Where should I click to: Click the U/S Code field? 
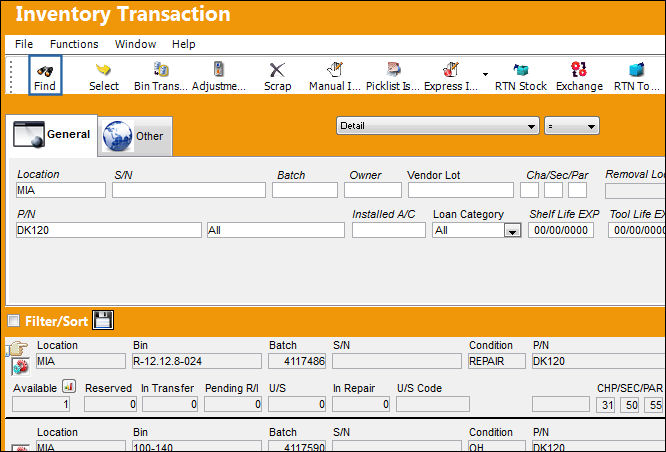coord(433,404)
